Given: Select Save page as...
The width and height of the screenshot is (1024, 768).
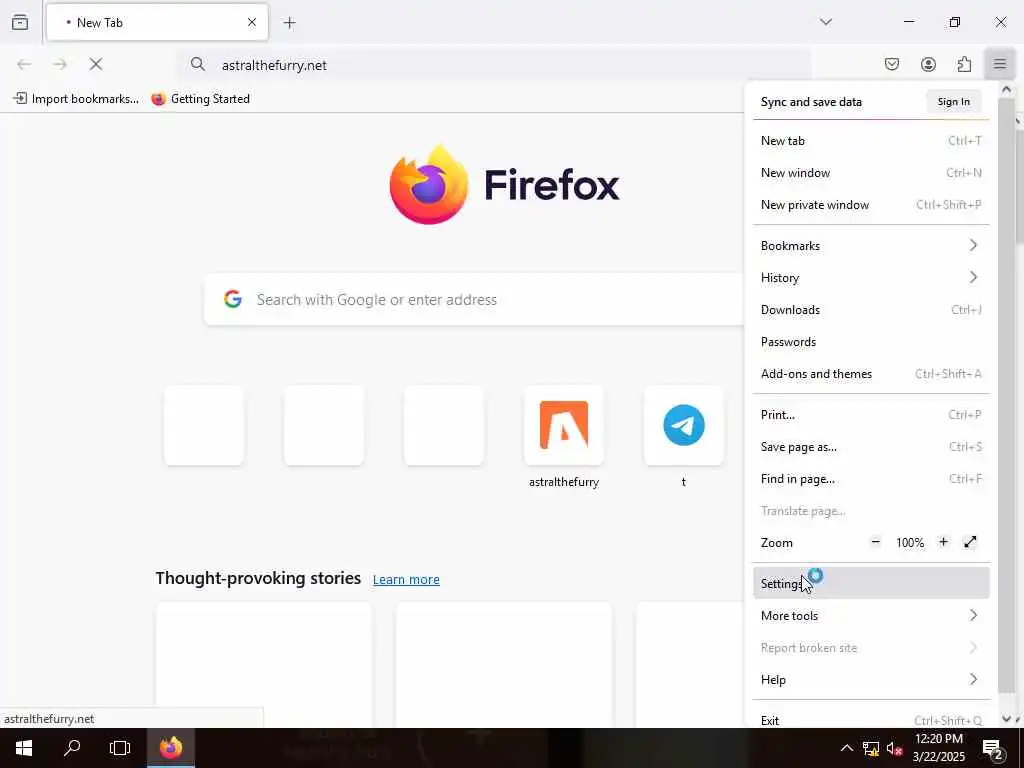Looking at the screenshot, I should 871,447.
